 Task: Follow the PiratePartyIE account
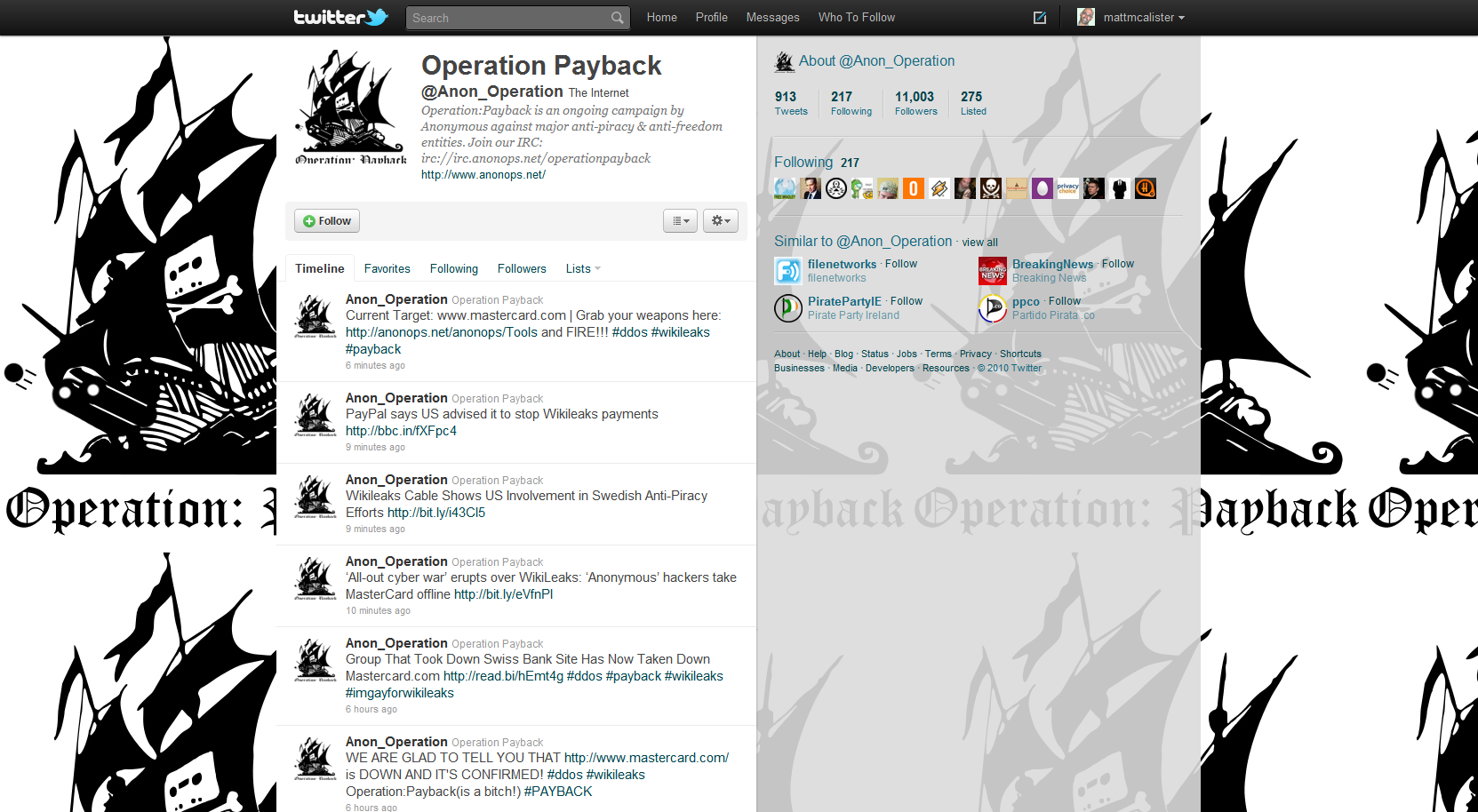coord(907,301)
